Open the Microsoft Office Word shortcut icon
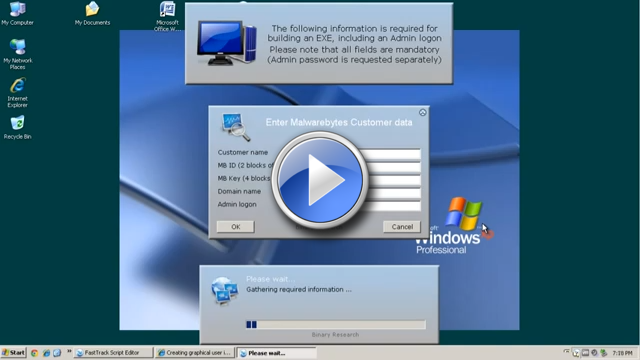This screenshot has width=640, height=360. [x=167, y=16]
